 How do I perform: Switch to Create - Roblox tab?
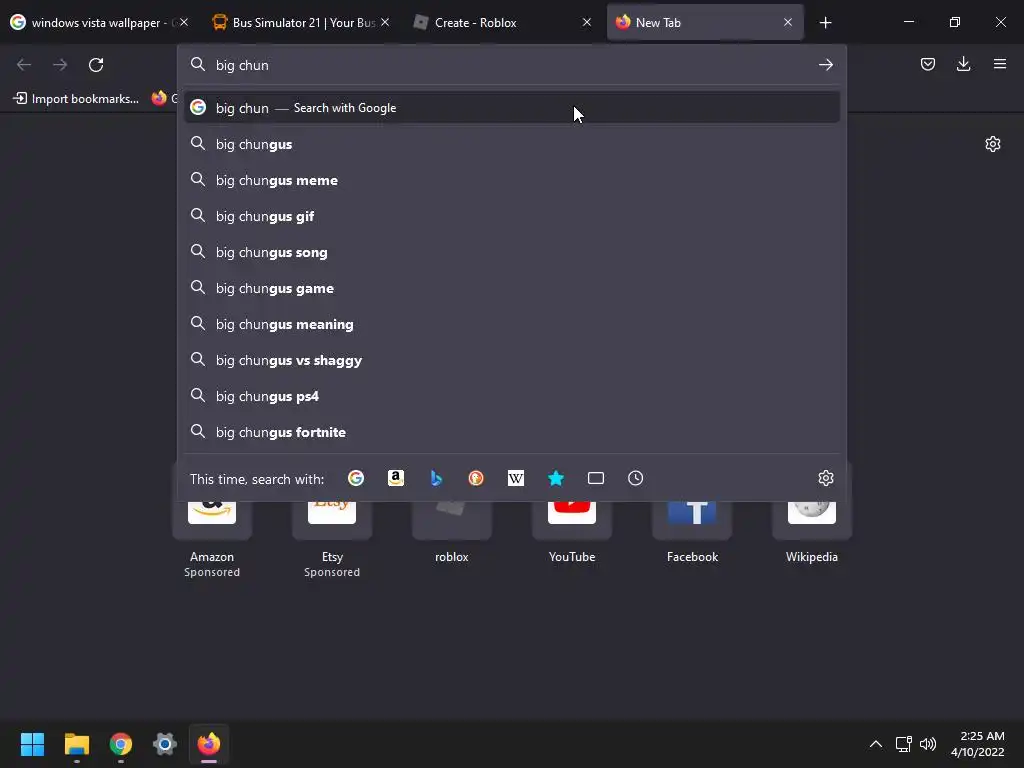(x=502, y=23)
